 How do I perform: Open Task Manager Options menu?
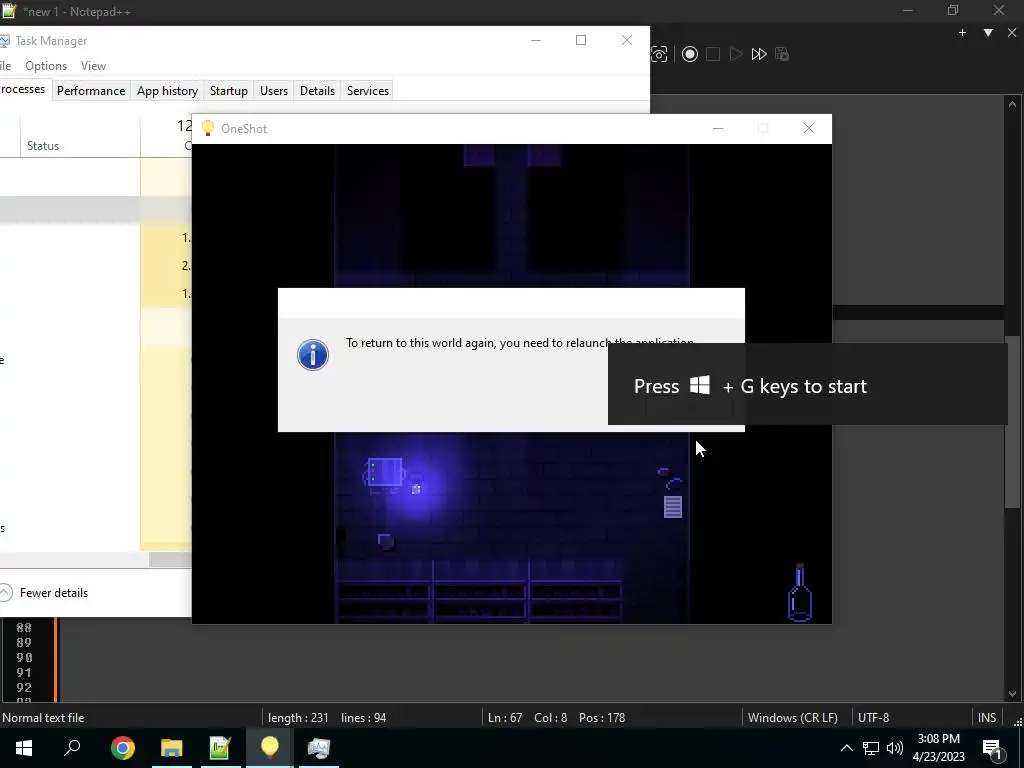(46, 66)
